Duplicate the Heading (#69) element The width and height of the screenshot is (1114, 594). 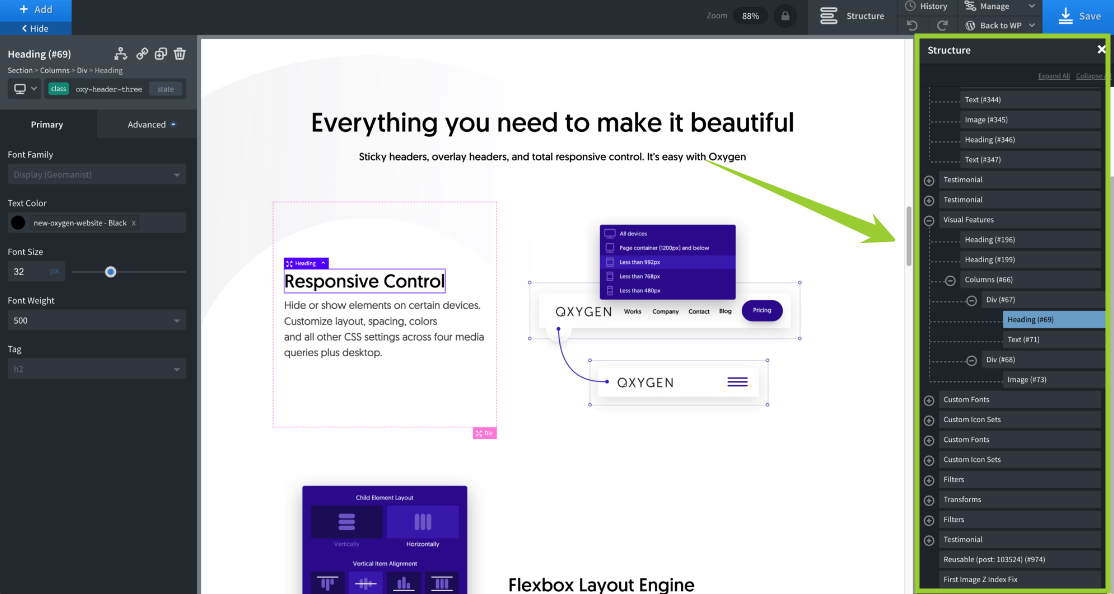[161, 54]
